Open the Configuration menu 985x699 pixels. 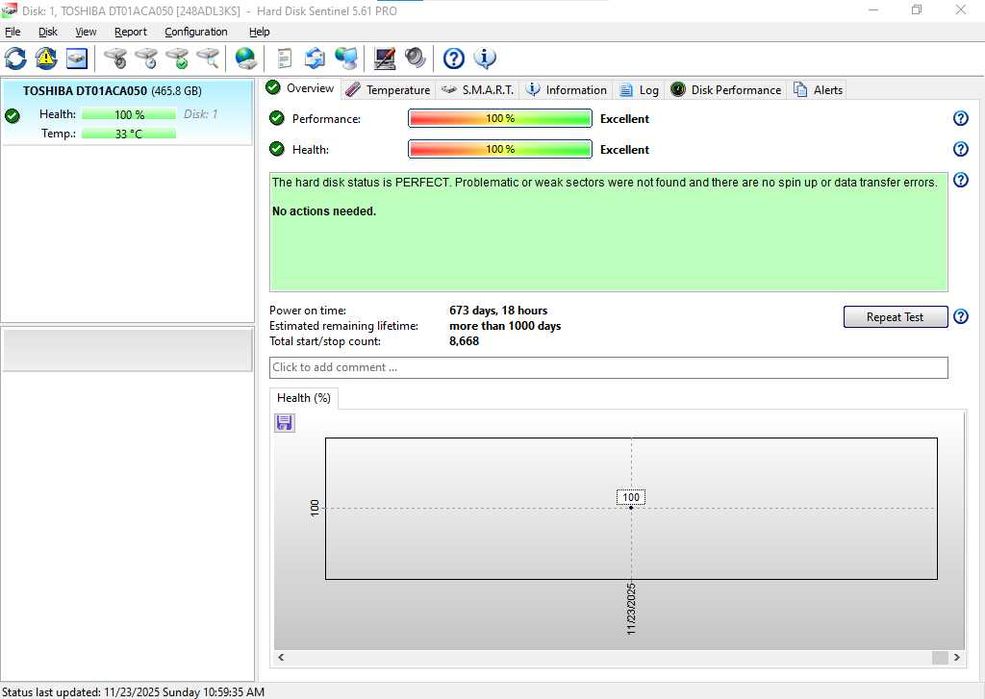coord(196,31)
